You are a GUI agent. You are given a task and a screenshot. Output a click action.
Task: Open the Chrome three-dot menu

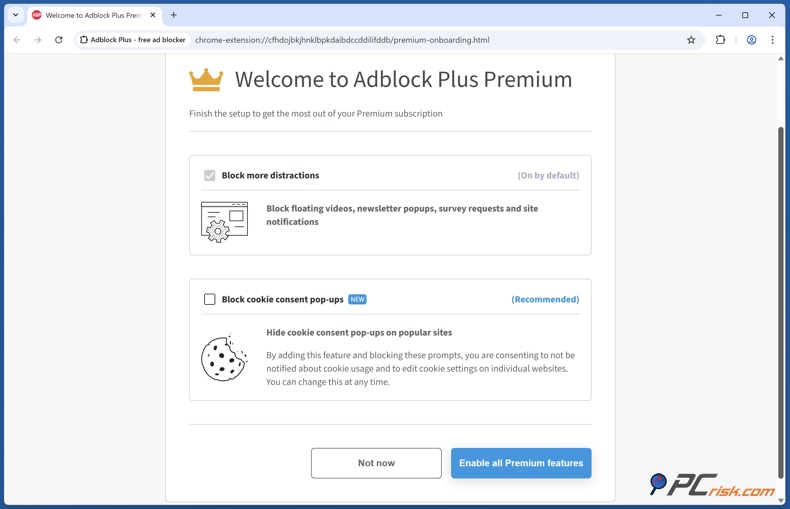coord(772,40)
